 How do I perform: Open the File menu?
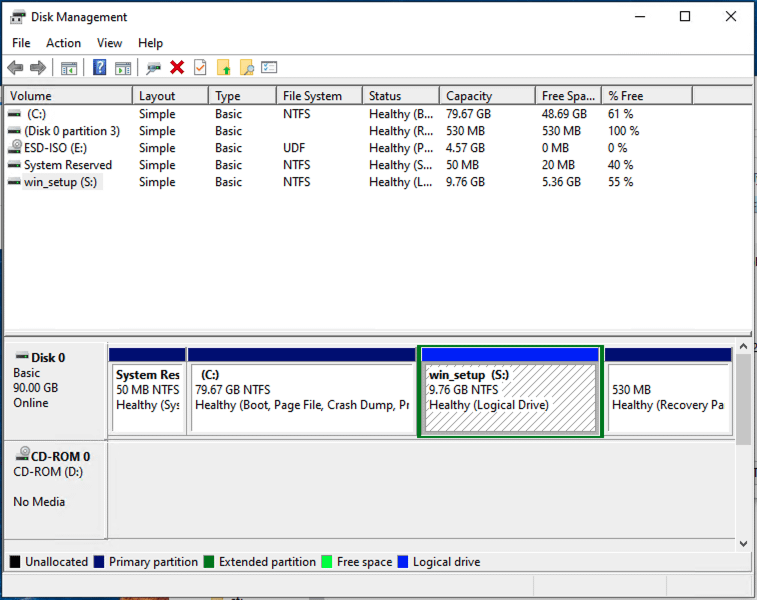(x=21, y=43)
